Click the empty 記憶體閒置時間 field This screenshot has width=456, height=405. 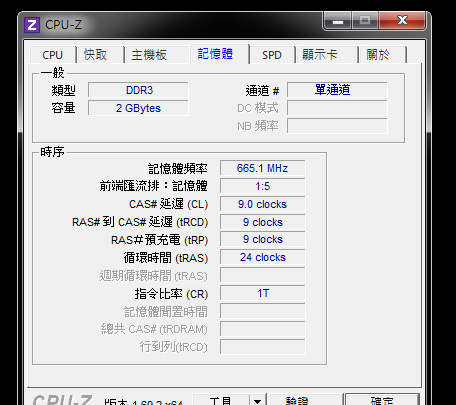[263, 311]
